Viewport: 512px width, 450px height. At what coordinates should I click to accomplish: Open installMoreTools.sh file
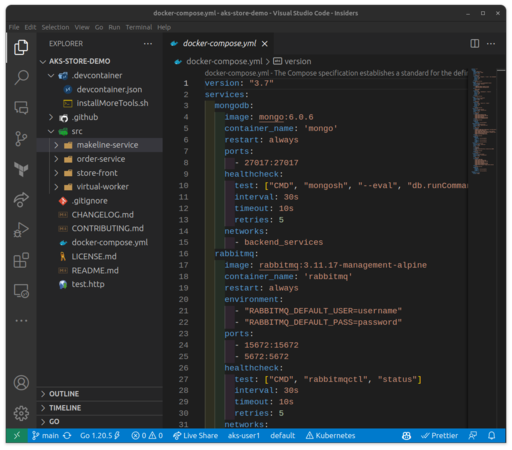(112, 103)
